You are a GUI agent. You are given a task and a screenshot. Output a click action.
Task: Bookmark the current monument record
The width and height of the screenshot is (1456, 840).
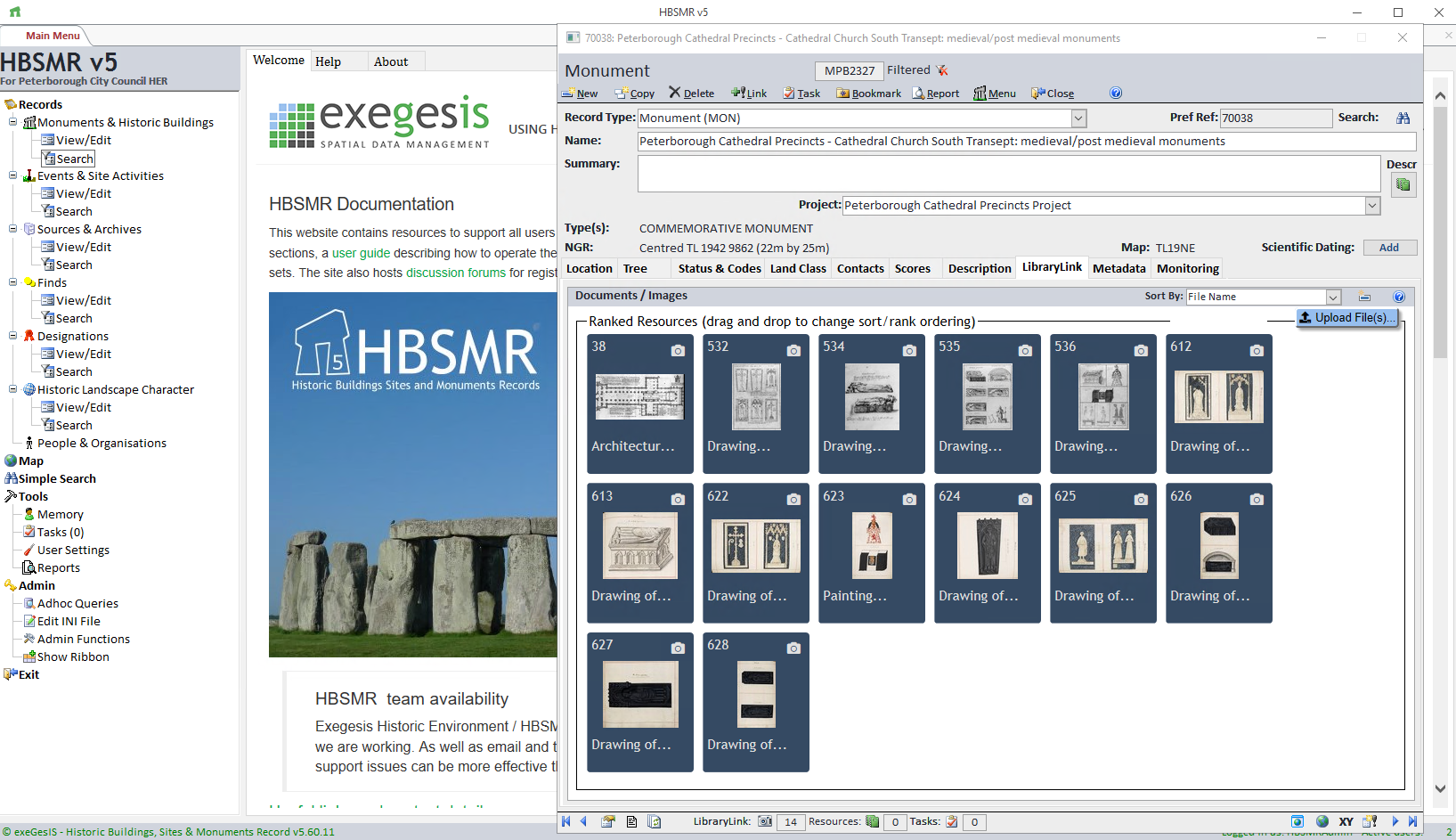pos(868,94)
